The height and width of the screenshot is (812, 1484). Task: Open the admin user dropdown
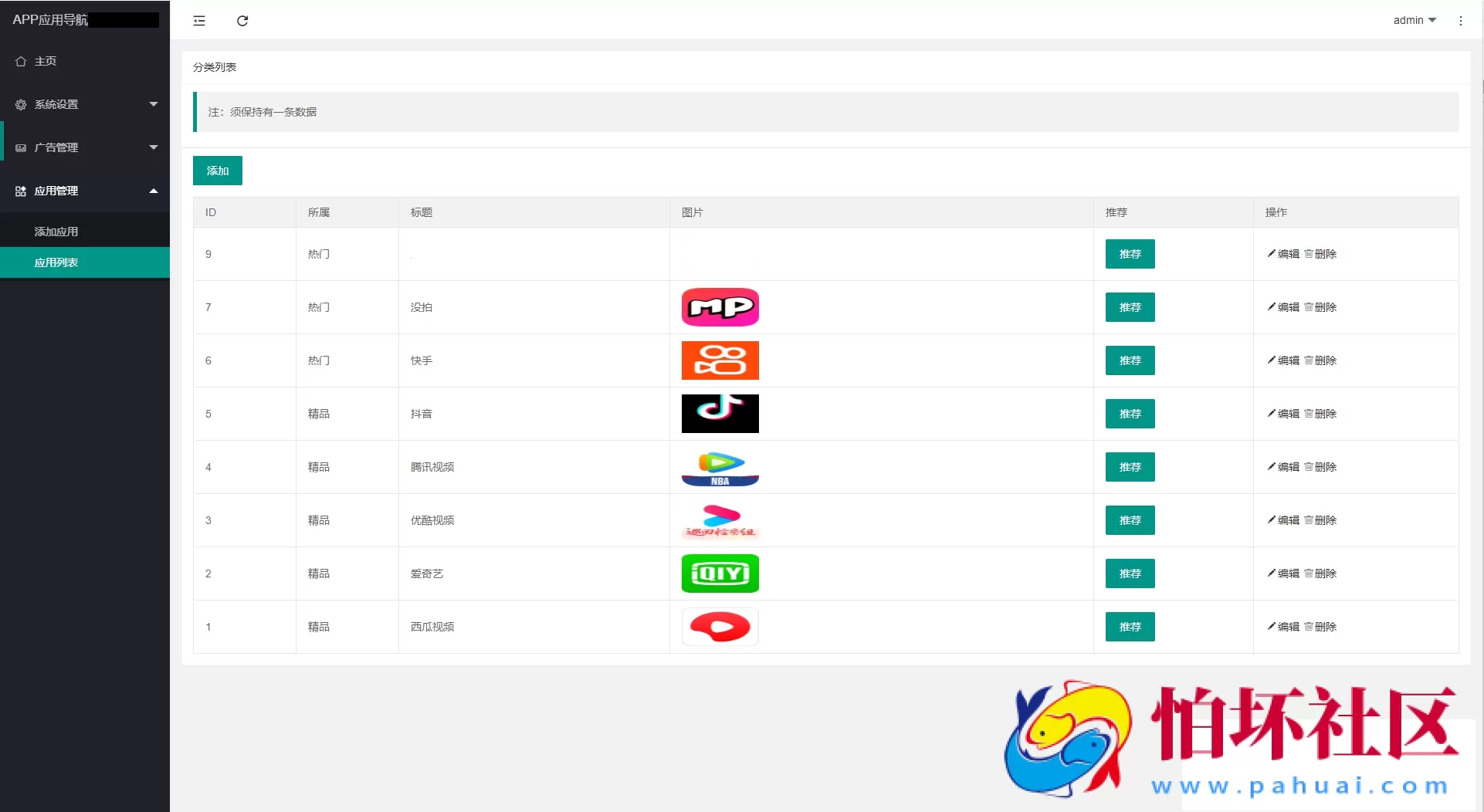1414,20
